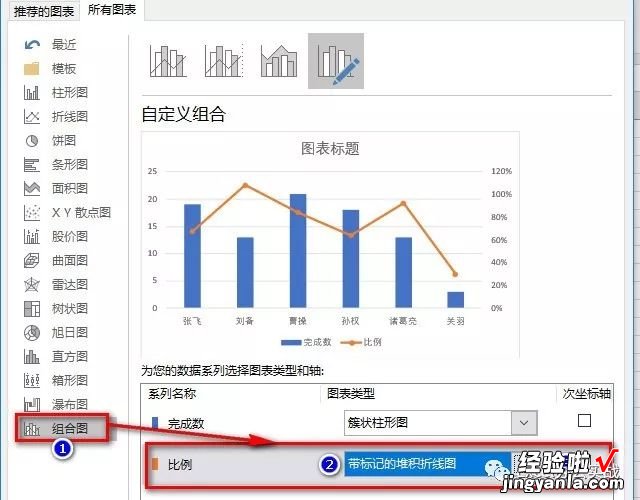Choose the 折线图 line chart type
Viewport: 640px width, 500px height.
[56, 117]
